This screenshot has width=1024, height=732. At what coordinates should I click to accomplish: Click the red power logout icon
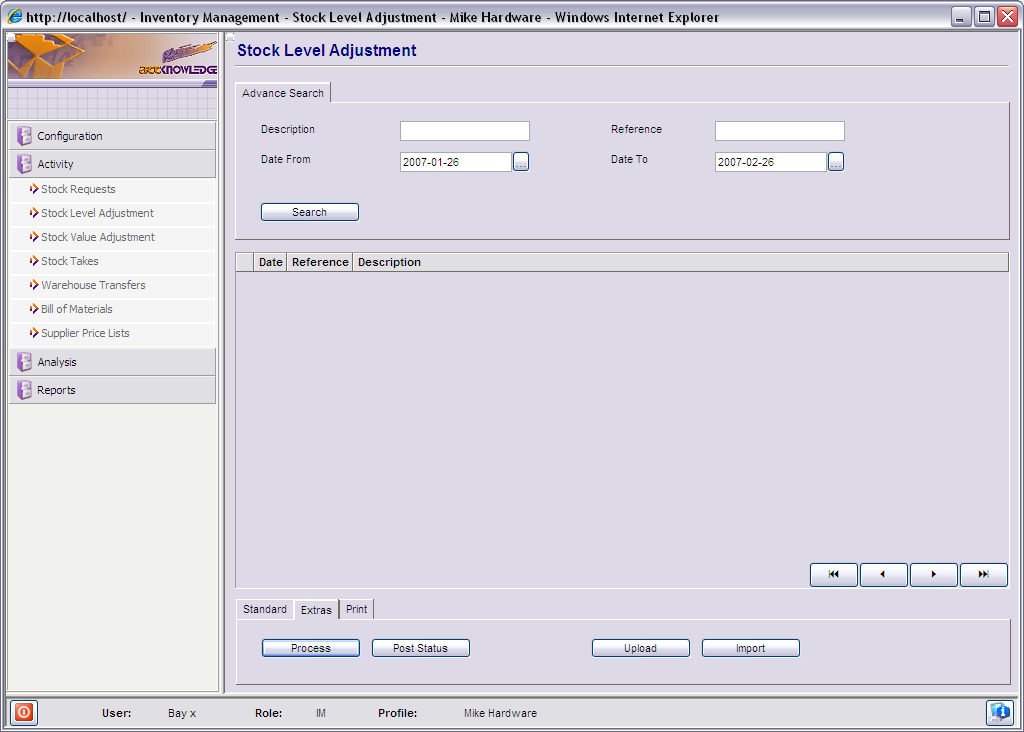coord(24,712)
